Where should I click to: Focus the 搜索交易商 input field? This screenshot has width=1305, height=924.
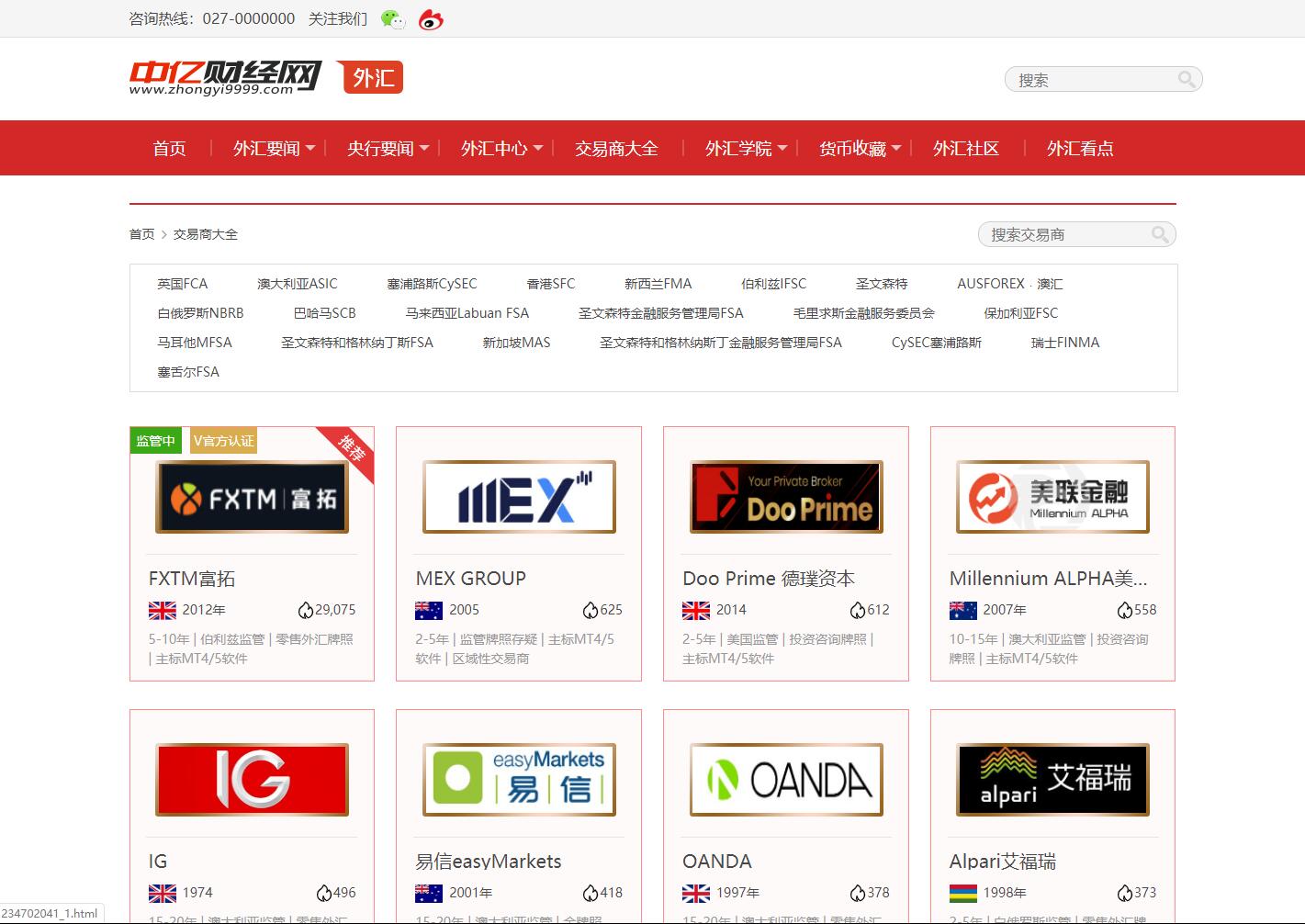pos(1065,235)
